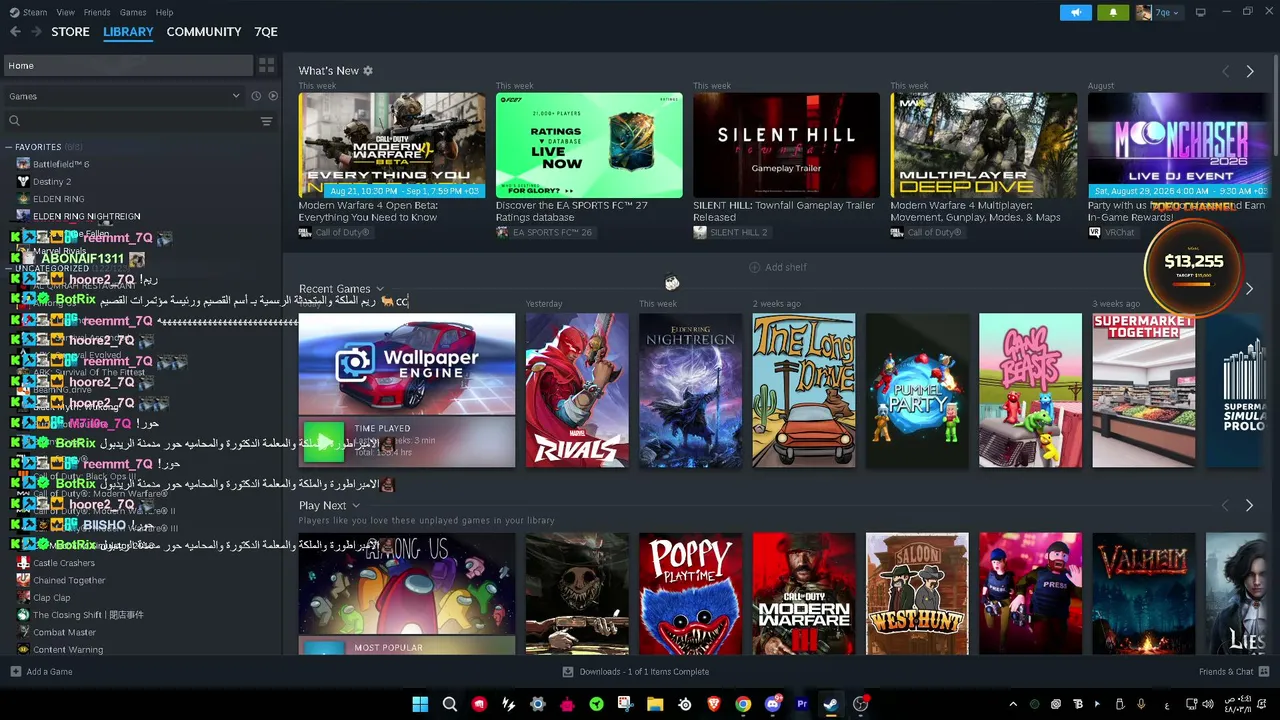Open Friends & Chat
The width and height of the screenshot is (1280, 720).
coord(1233,672)
